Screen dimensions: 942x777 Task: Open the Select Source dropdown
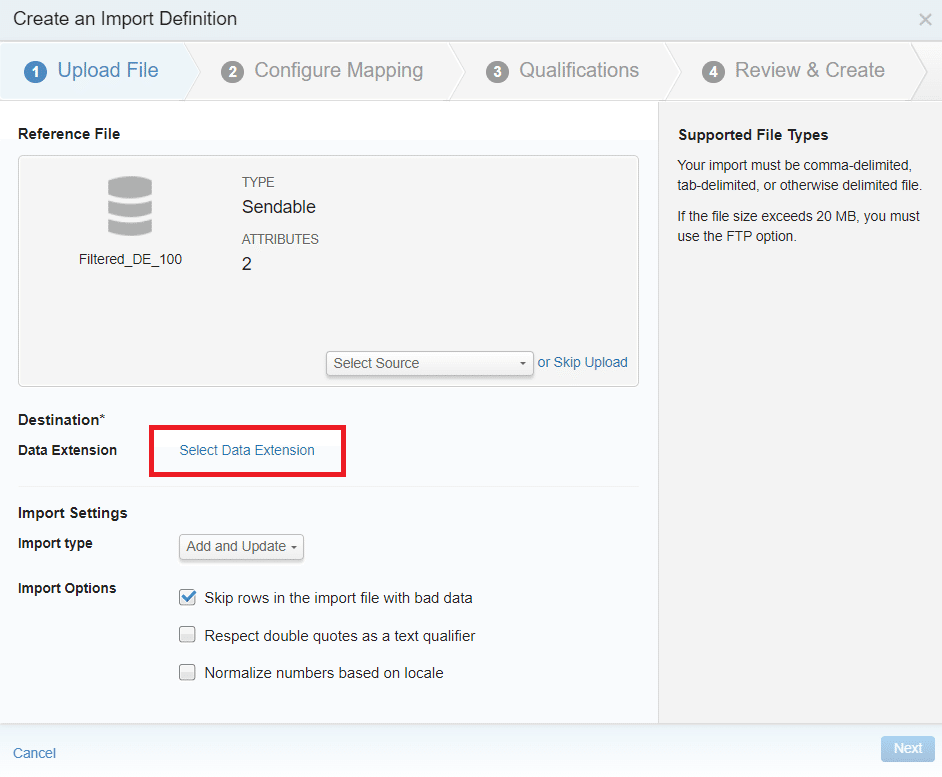(x=430, y=364)
